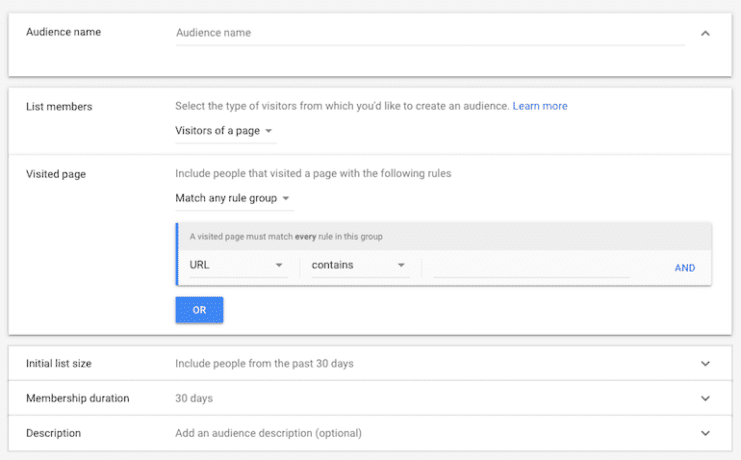This screenshot has width=741, height=460.
Task: Expand the Description section chevron
Action: [705, 433]
